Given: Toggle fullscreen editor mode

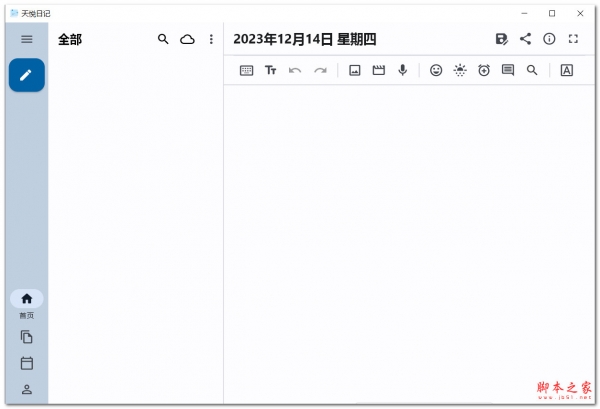Looking at the screenshot, I should point(573,39).
